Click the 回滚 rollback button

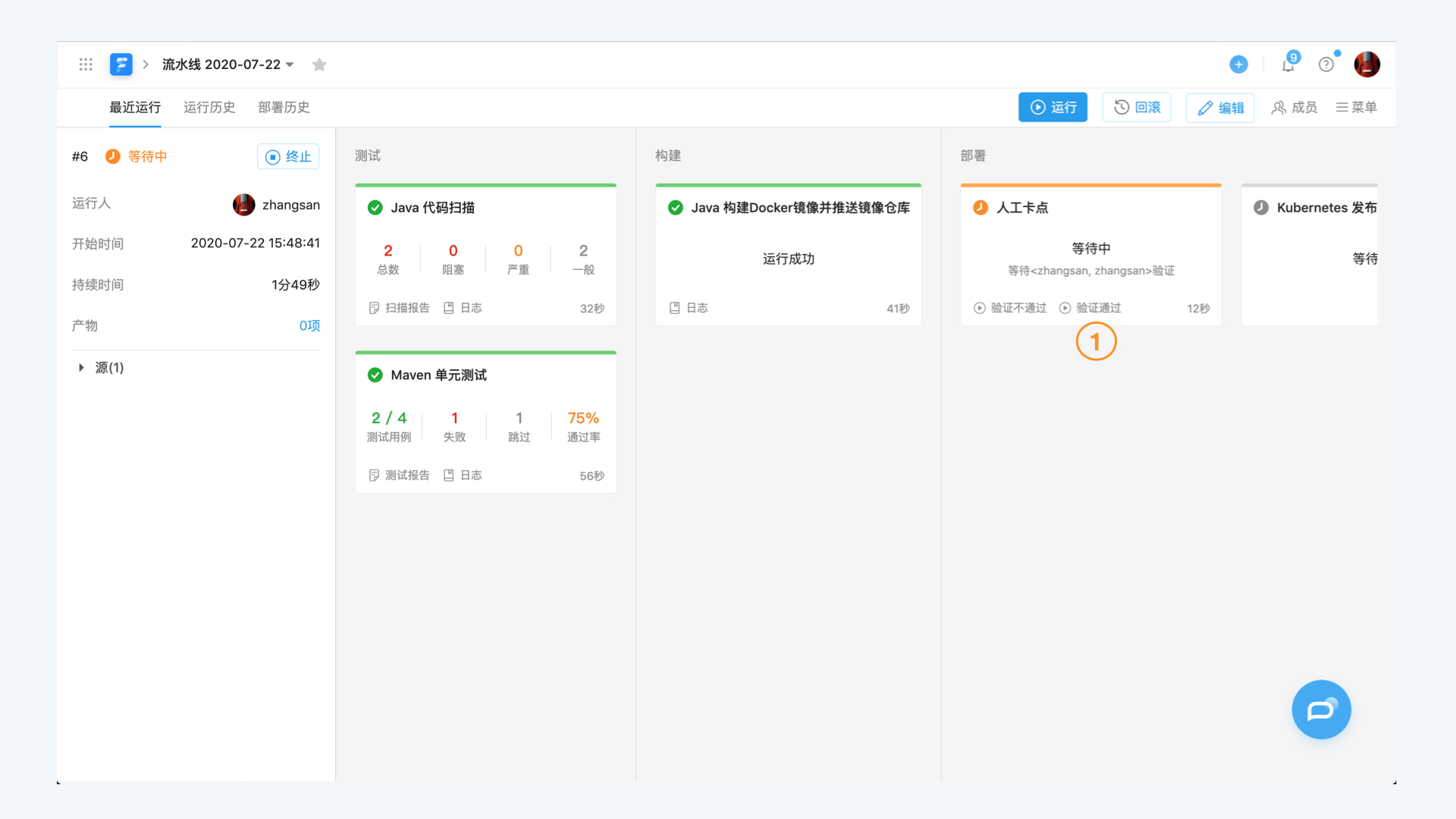1137,108
